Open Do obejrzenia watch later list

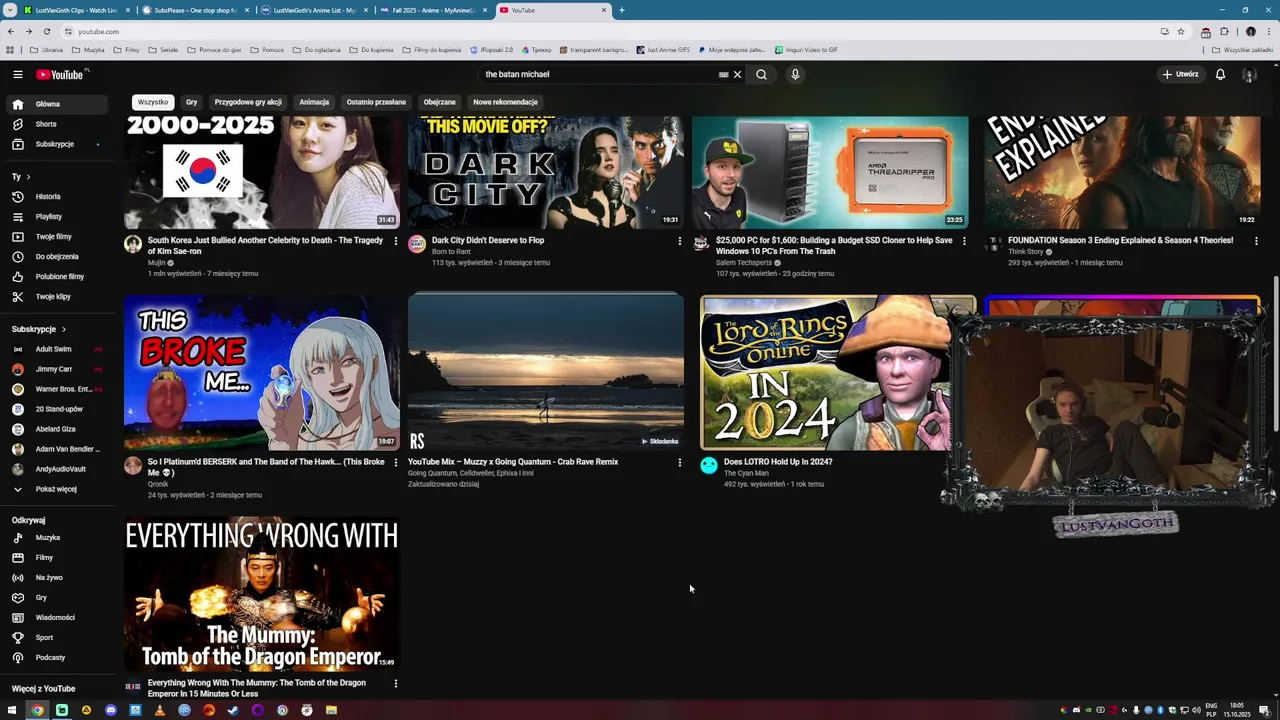click(x=58, y=256)
